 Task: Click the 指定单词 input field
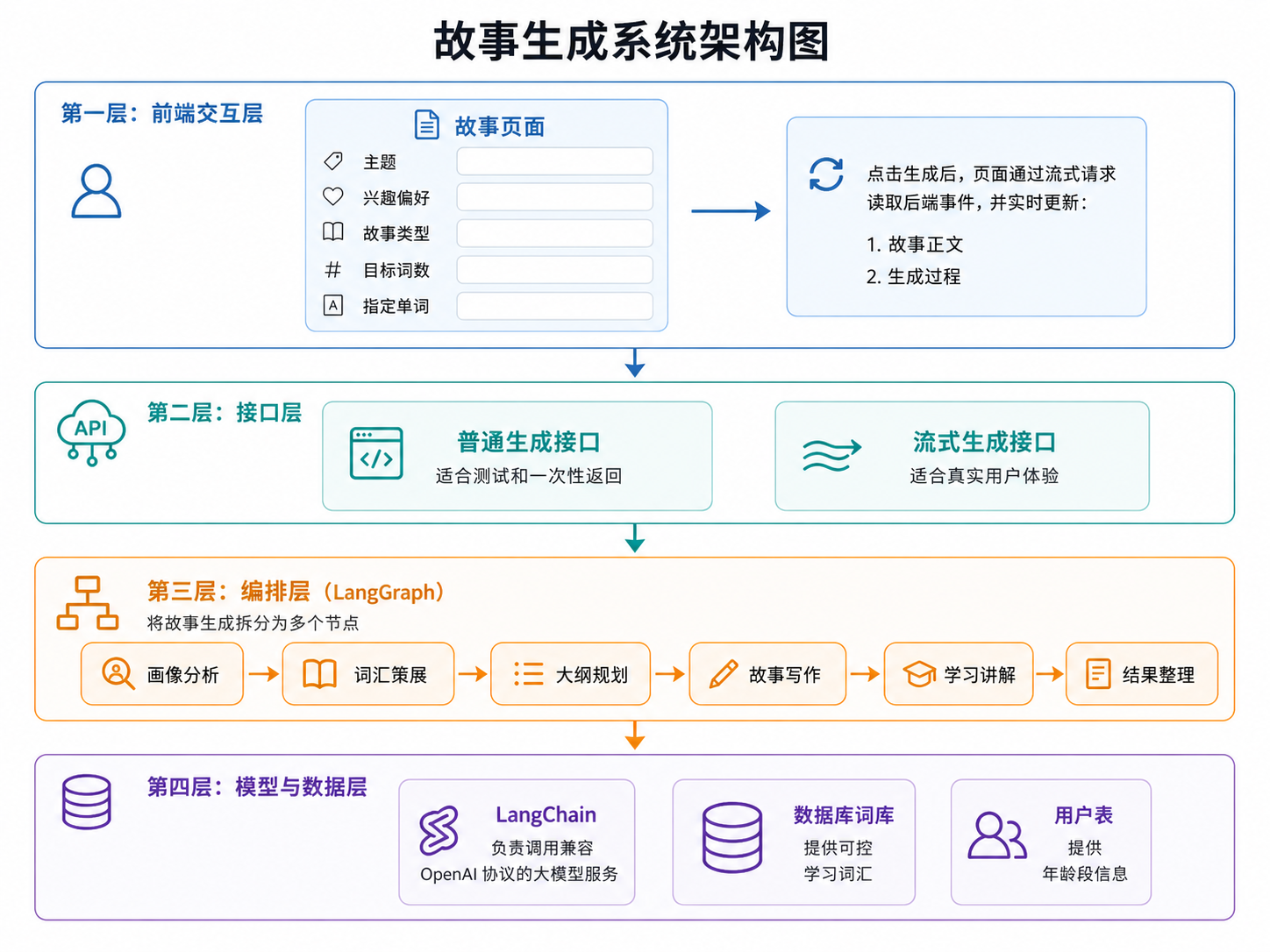(555, 306)
